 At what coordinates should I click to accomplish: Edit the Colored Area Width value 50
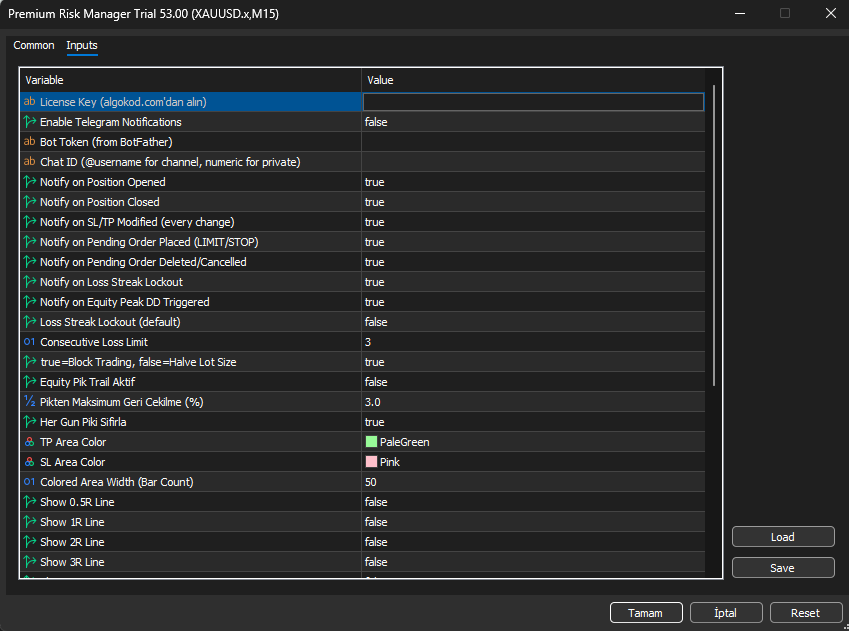[533, 482]
